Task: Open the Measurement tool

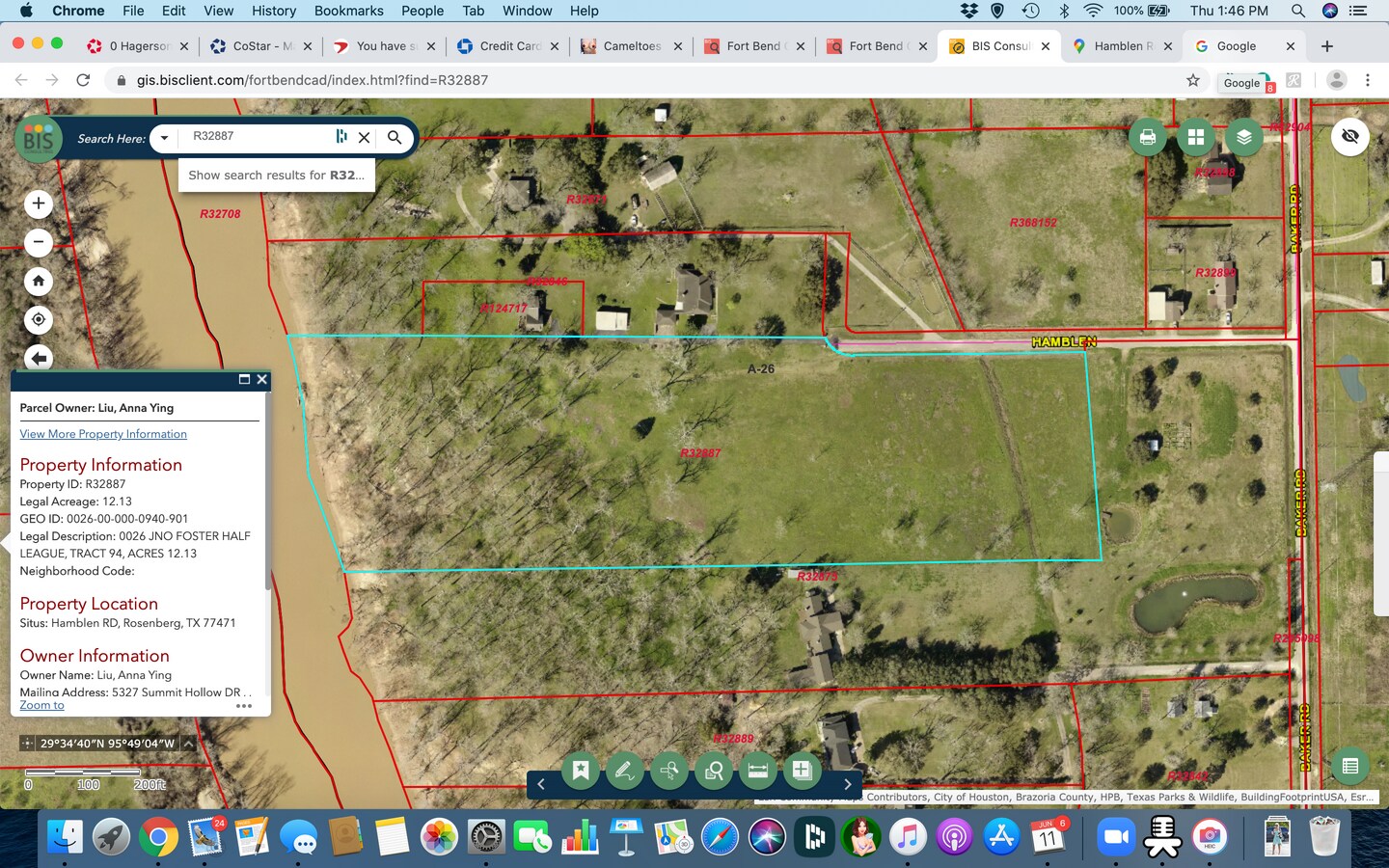Action: pos(758,771)
